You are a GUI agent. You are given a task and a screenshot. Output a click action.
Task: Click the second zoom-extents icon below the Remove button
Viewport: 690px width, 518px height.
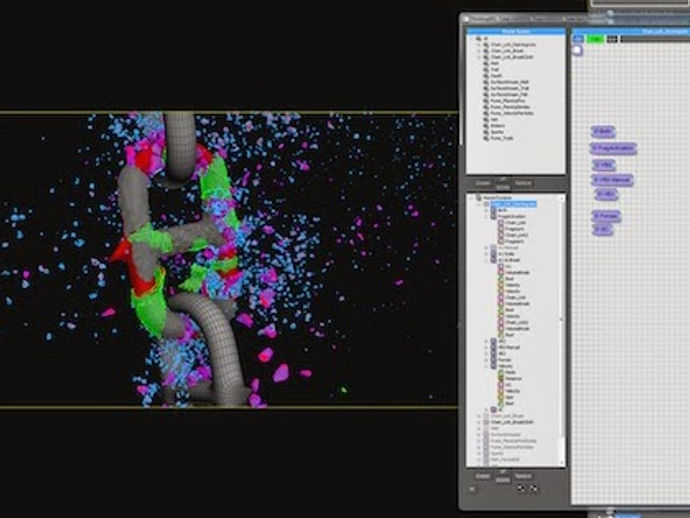[x=533, y=488]
